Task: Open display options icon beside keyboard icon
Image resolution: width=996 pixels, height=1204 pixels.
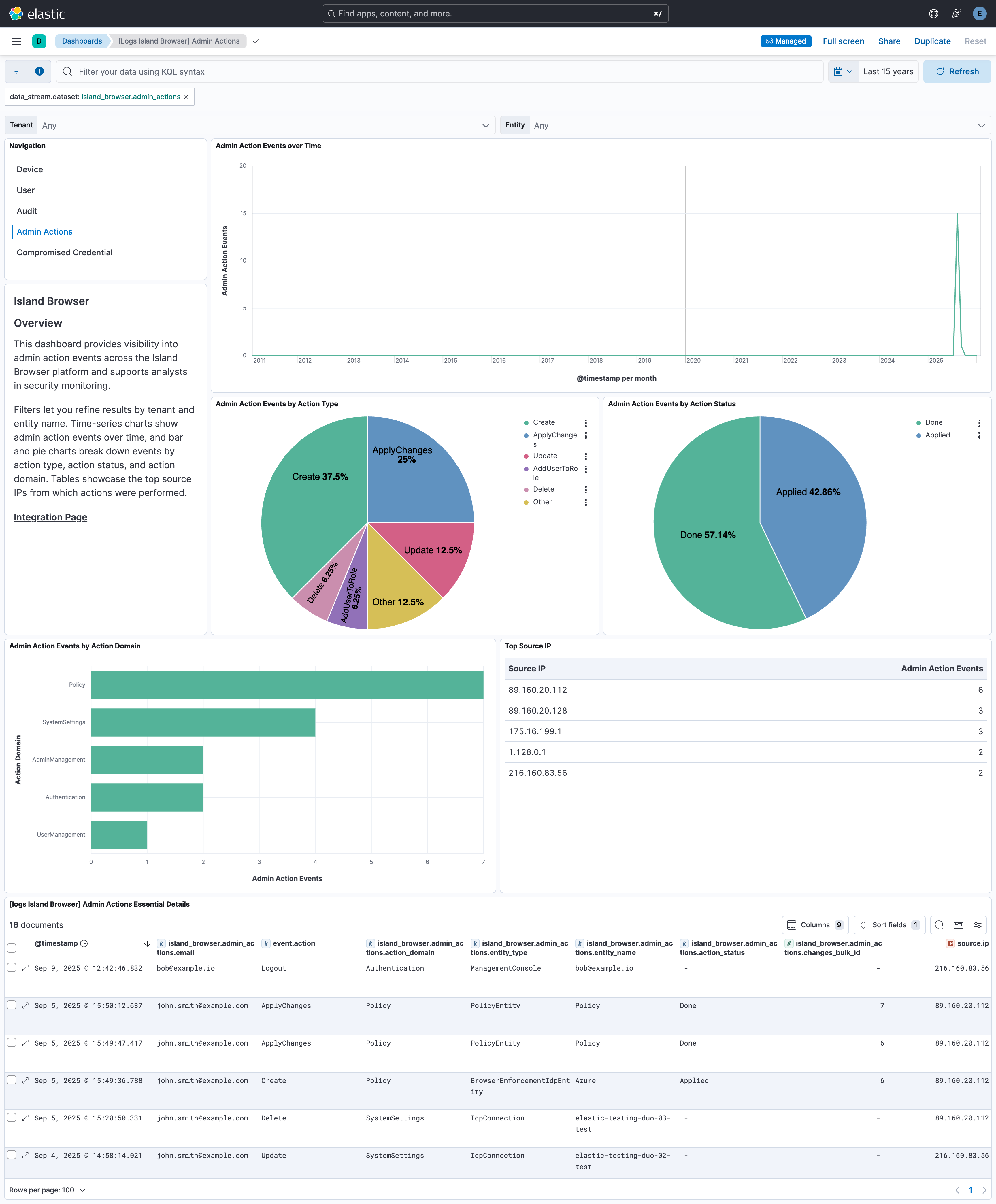Action: click(978, 925)
